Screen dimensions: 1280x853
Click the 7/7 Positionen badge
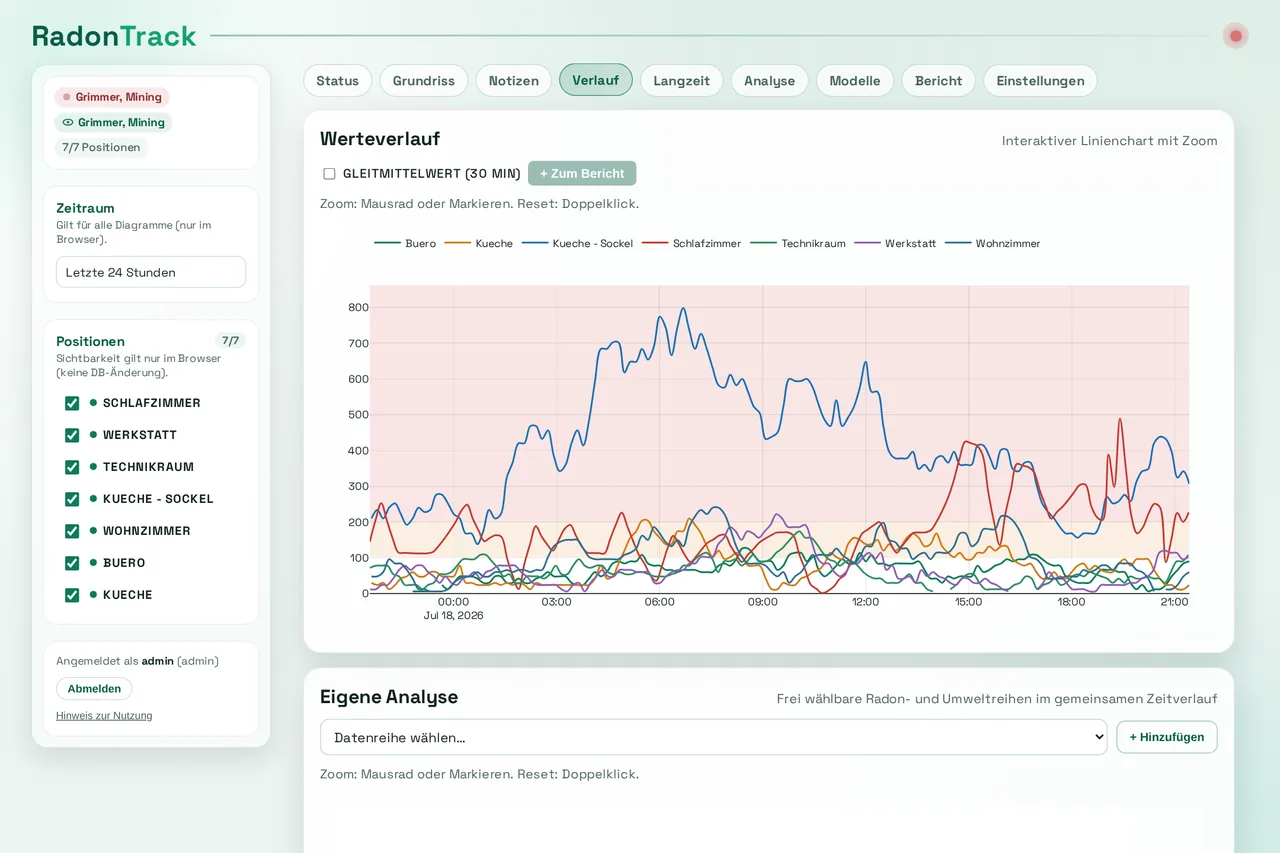tap(101, 148)
